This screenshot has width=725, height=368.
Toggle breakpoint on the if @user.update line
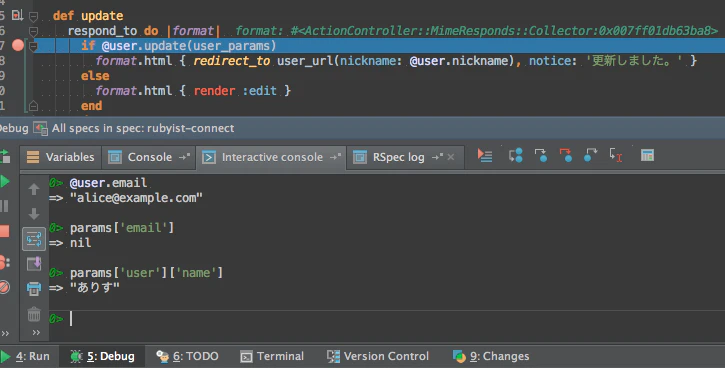[x=18, y=45]
